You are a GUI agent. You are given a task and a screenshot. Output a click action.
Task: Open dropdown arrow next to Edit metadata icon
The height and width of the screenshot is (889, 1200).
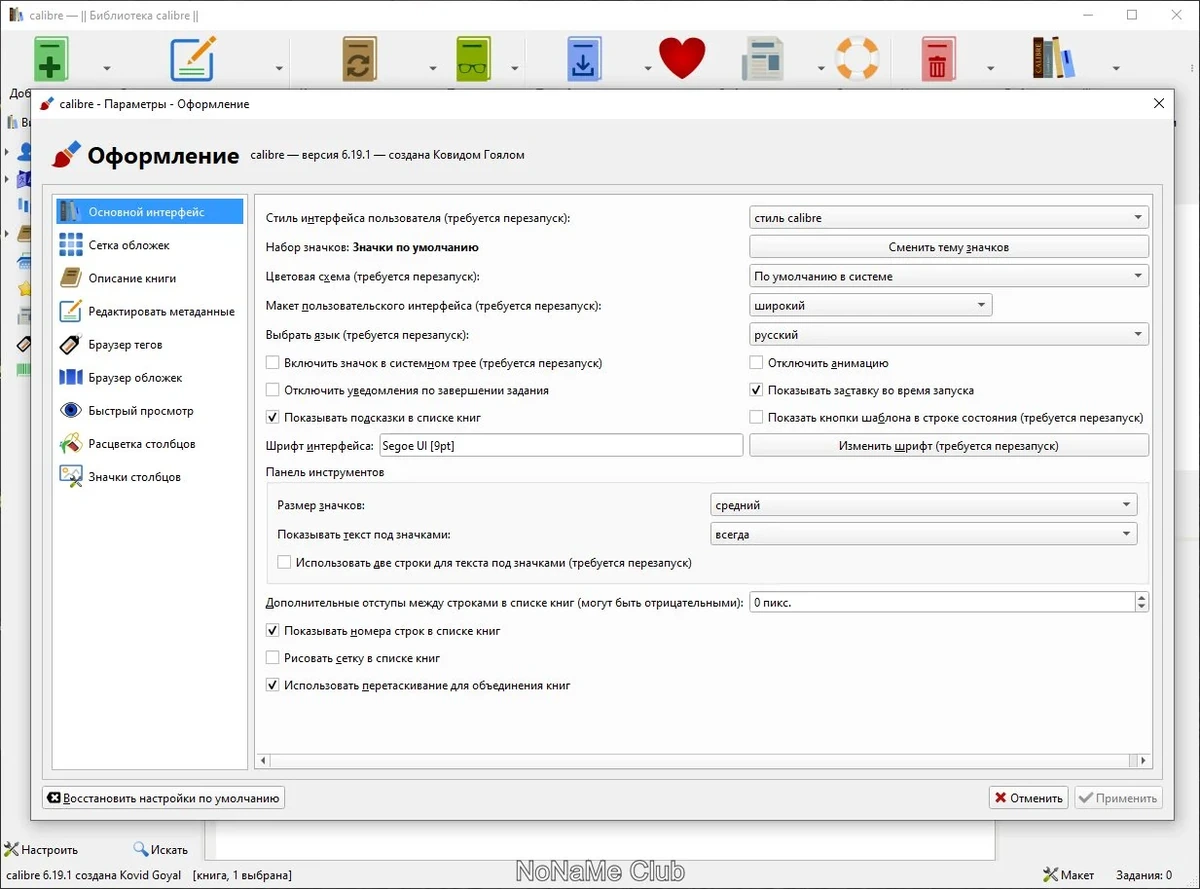[x=280, y=69]
